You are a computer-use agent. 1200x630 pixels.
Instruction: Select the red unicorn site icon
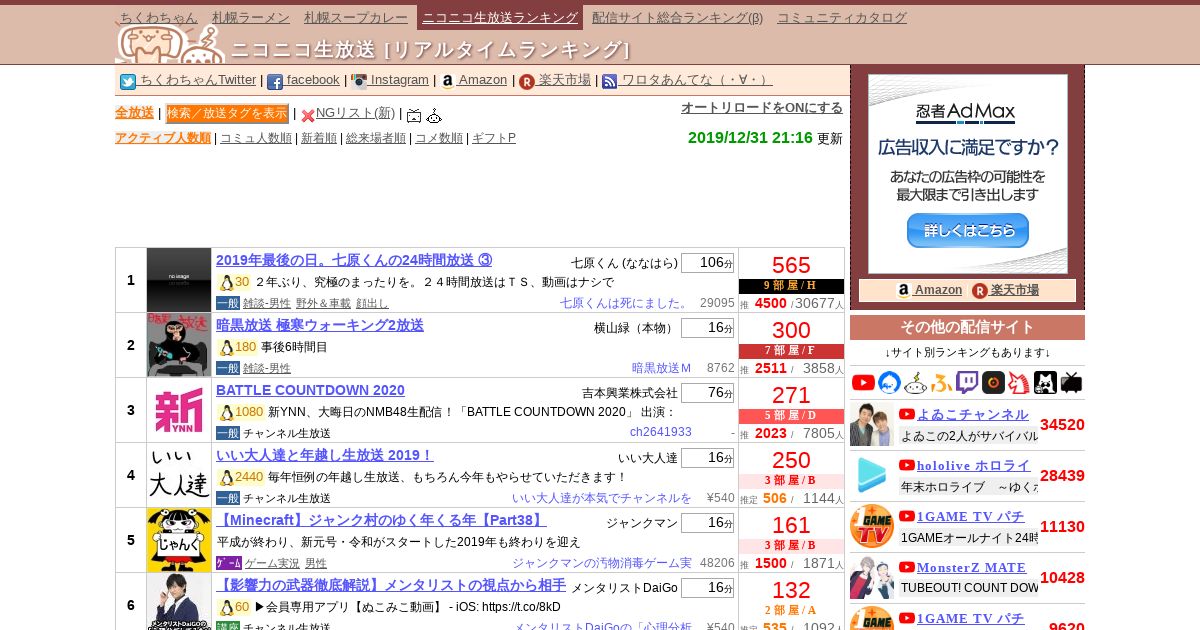pyautogui.click(x=1019, y=382)
